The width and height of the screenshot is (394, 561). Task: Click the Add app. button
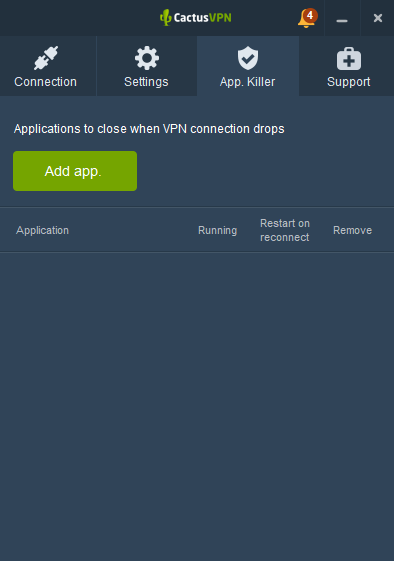(75, 171)
